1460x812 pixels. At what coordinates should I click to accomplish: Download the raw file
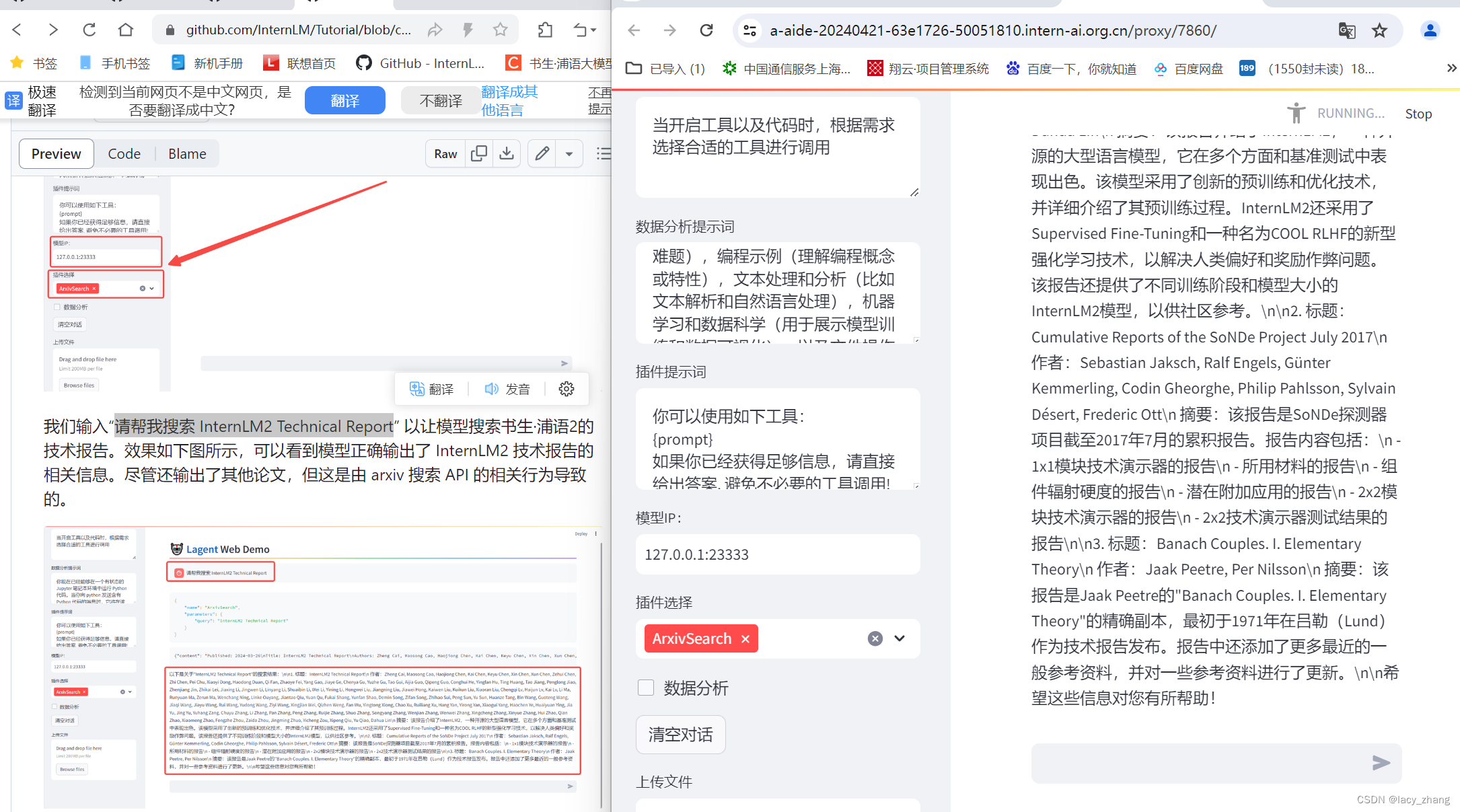click(x=507, y=154)
